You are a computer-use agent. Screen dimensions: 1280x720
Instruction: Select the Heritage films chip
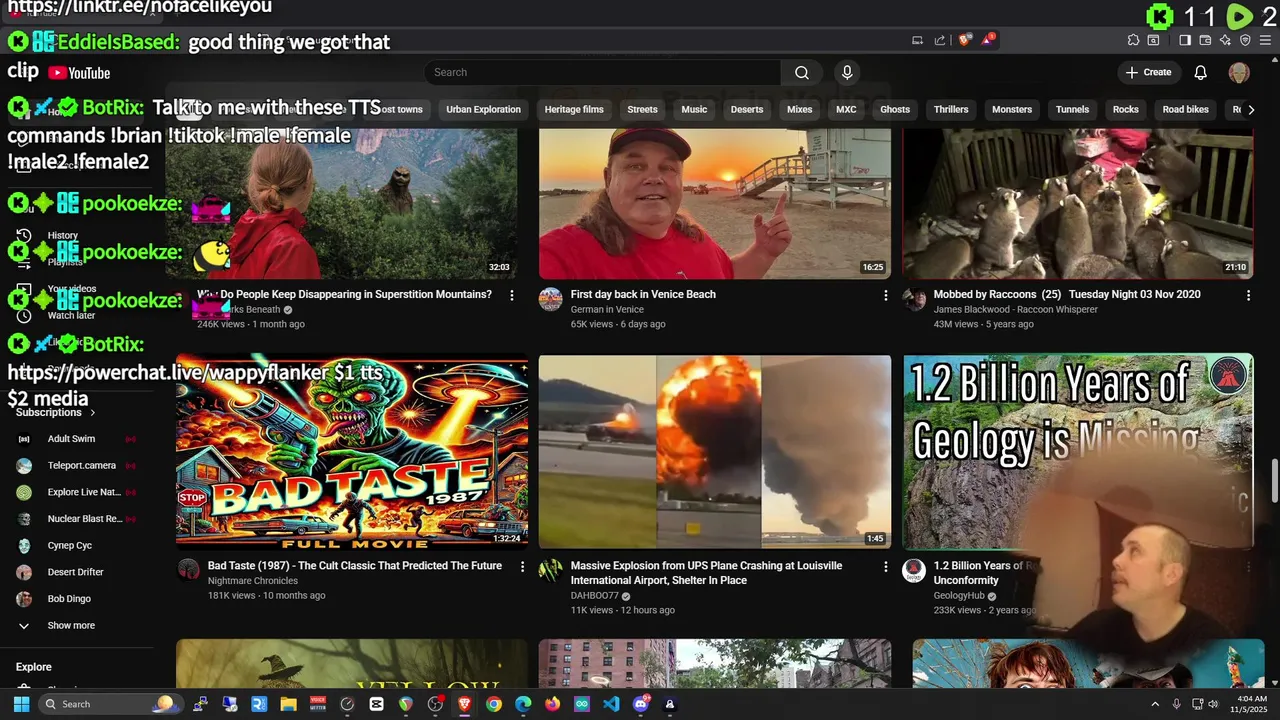coord(574,110)
